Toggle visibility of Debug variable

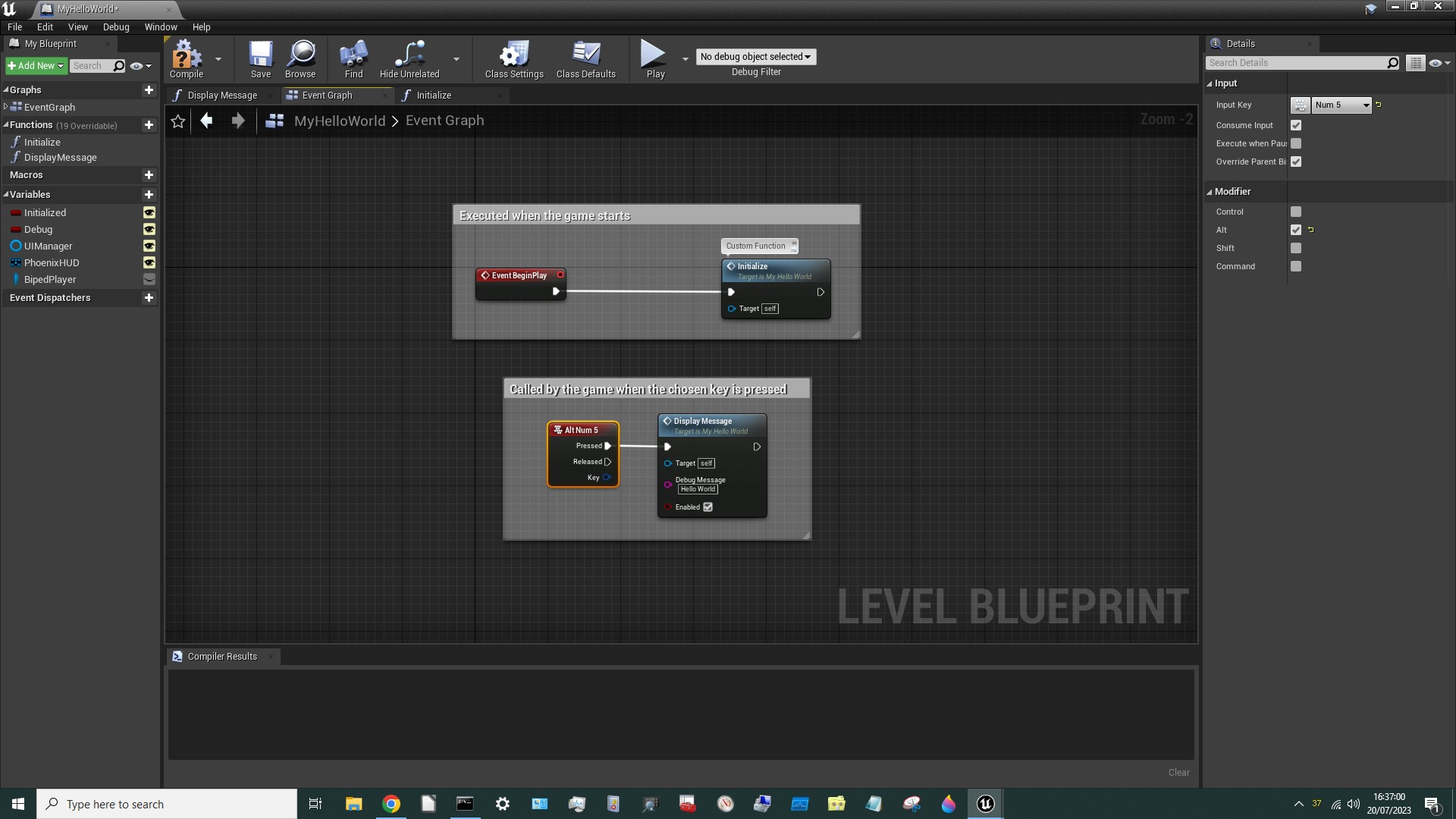click(149, 230)
